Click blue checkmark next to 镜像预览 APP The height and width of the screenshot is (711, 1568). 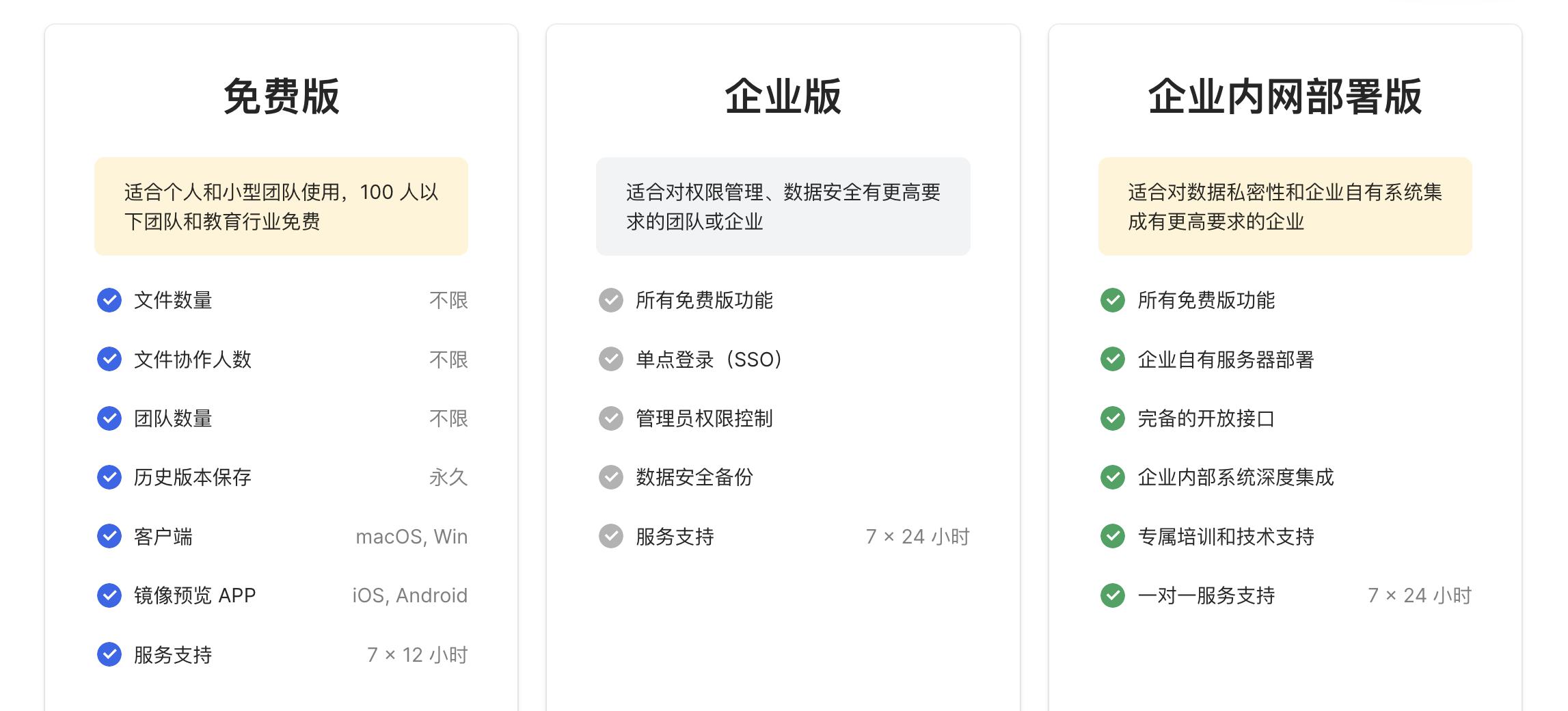[x=109, y=595]
